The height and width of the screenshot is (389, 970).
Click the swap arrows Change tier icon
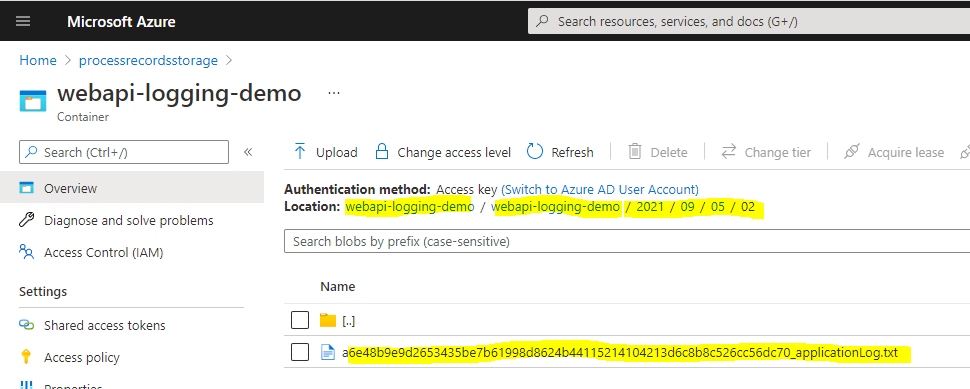729,152
